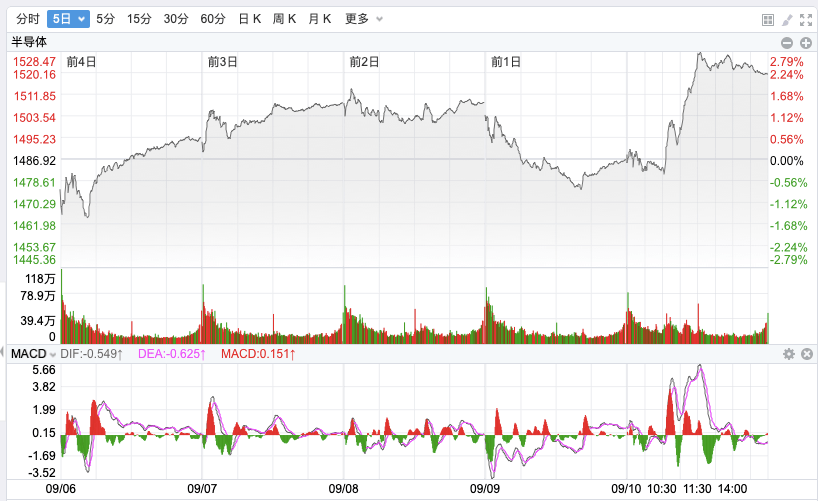This screenshot has width=818, height=501.
Task: Show the 日K daily candlestick chart
Action: point(249,19)
